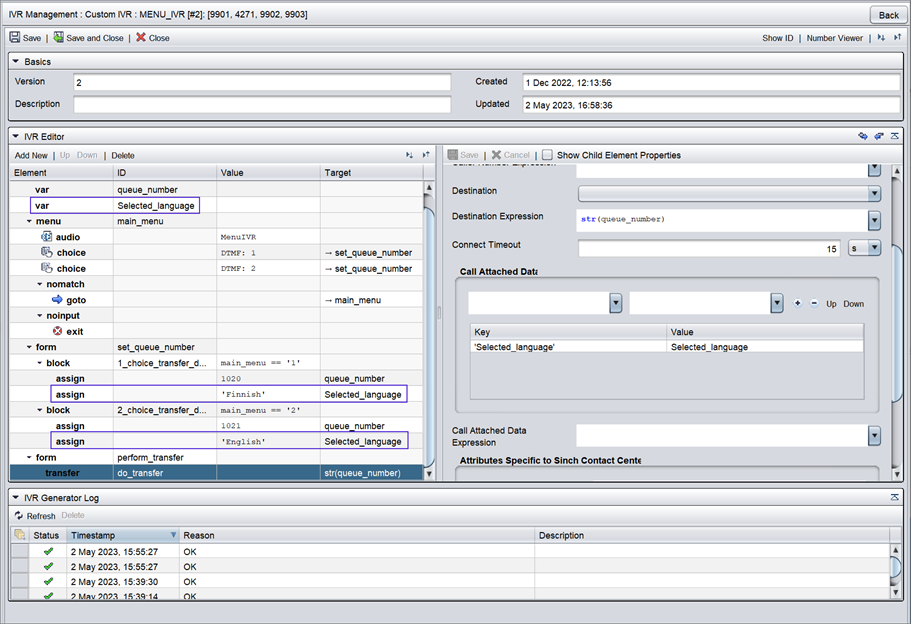
Task: Click the exit element's red icon
Action: click(x=56, y=331)
